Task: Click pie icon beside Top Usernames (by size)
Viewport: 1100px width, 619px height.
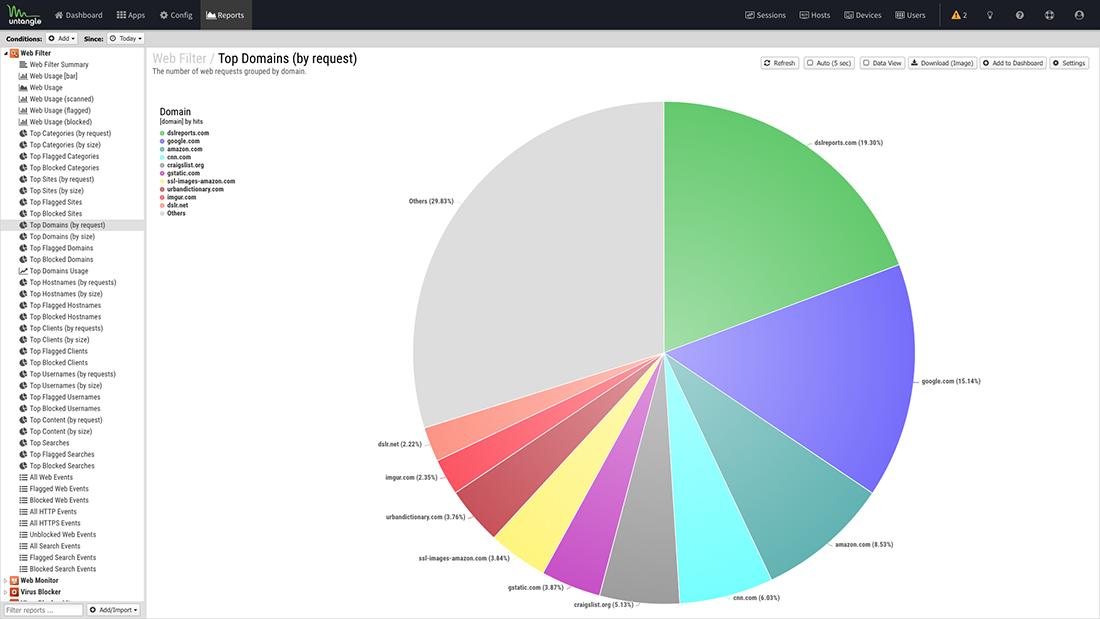Action: point(23,385)
